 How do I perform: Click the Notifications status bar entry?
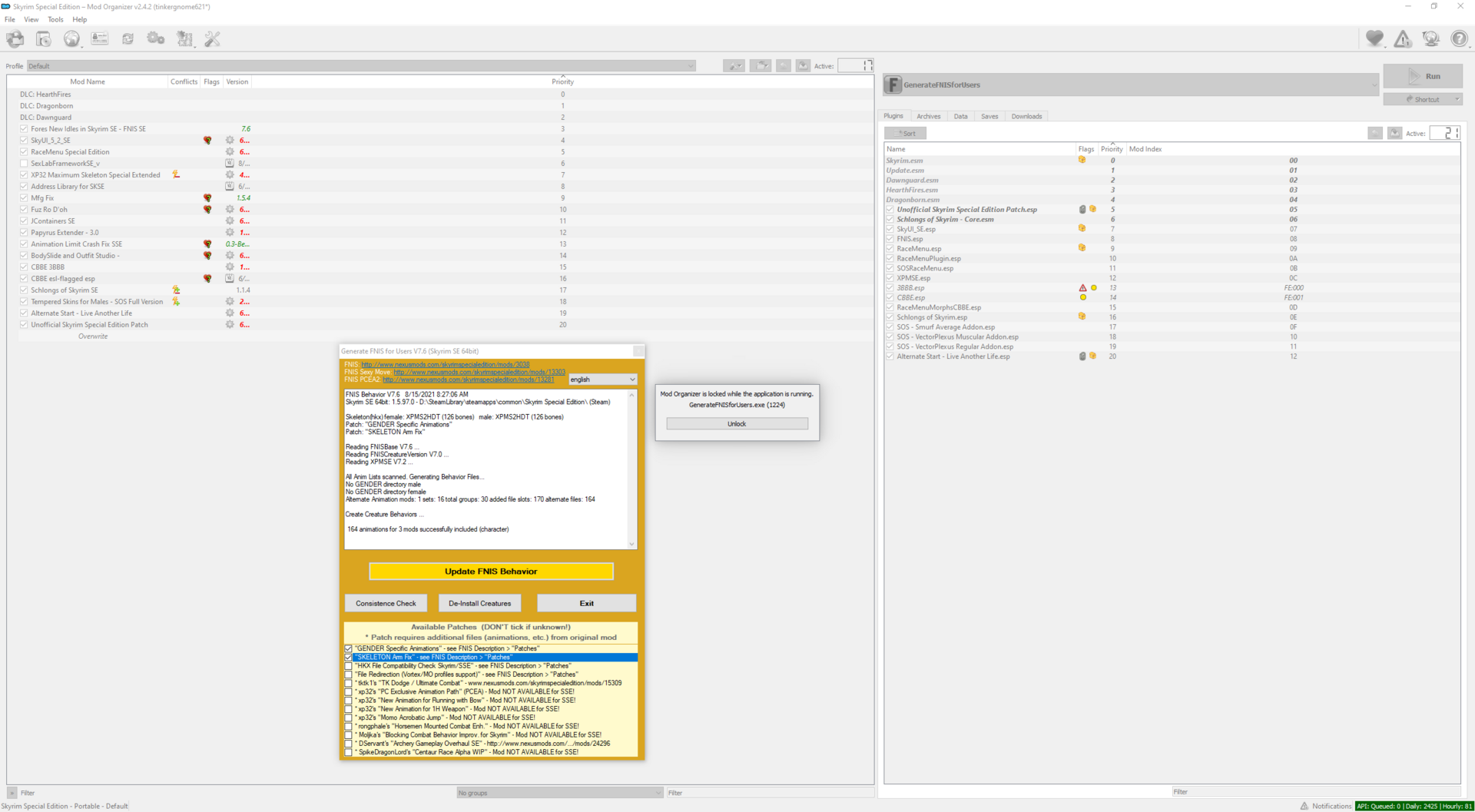tap(1326, 806)
